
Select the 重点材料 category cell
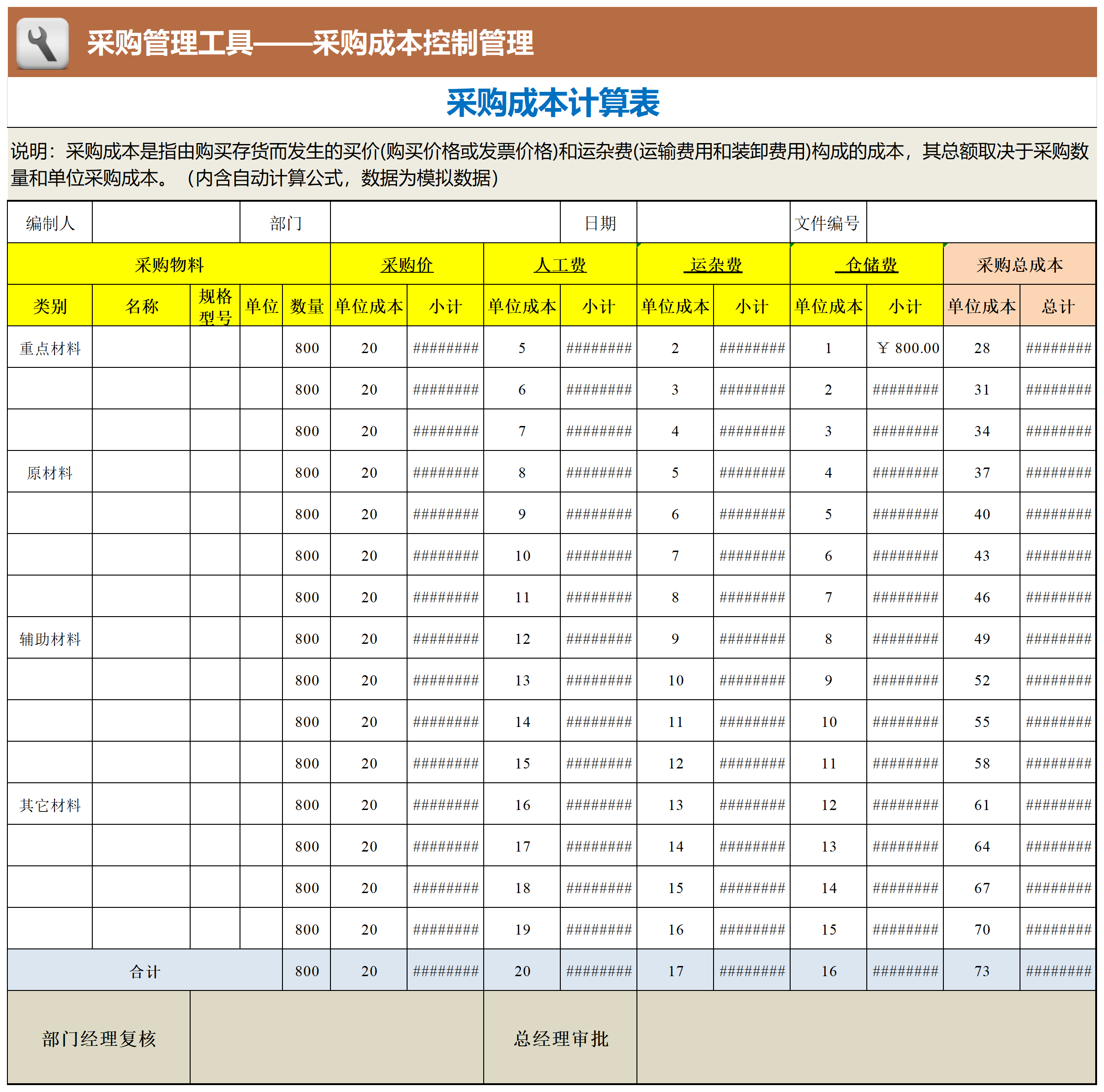(x=50, y=348)
